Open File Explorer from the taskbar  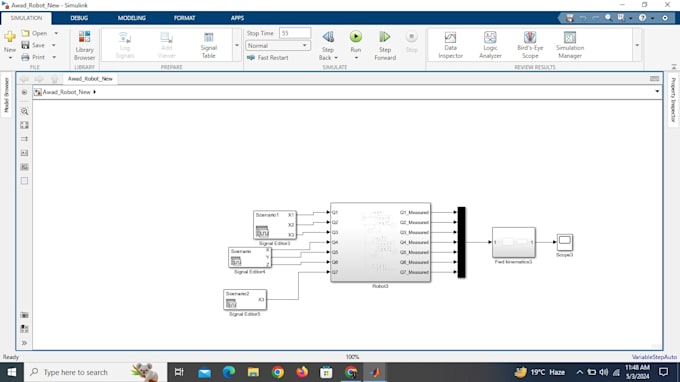tap(253, 372)
